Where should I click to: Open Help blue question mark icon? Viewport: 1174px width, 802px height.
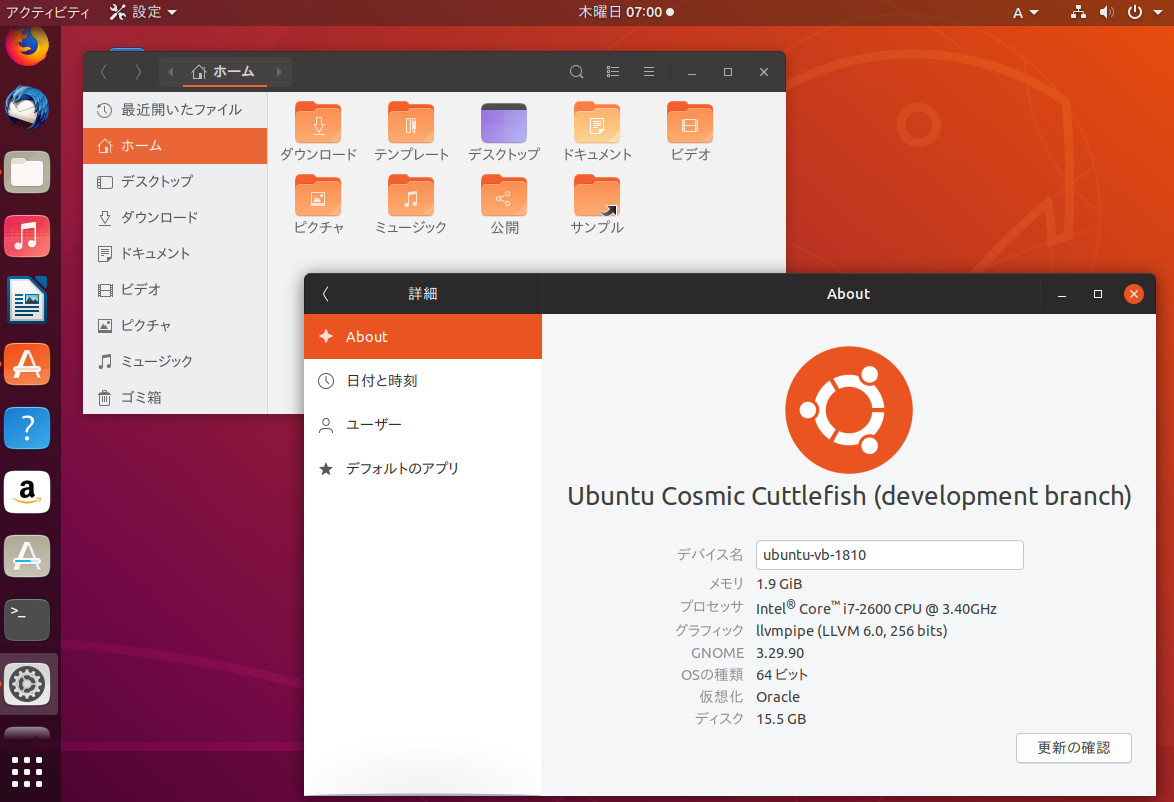[27, 428]
